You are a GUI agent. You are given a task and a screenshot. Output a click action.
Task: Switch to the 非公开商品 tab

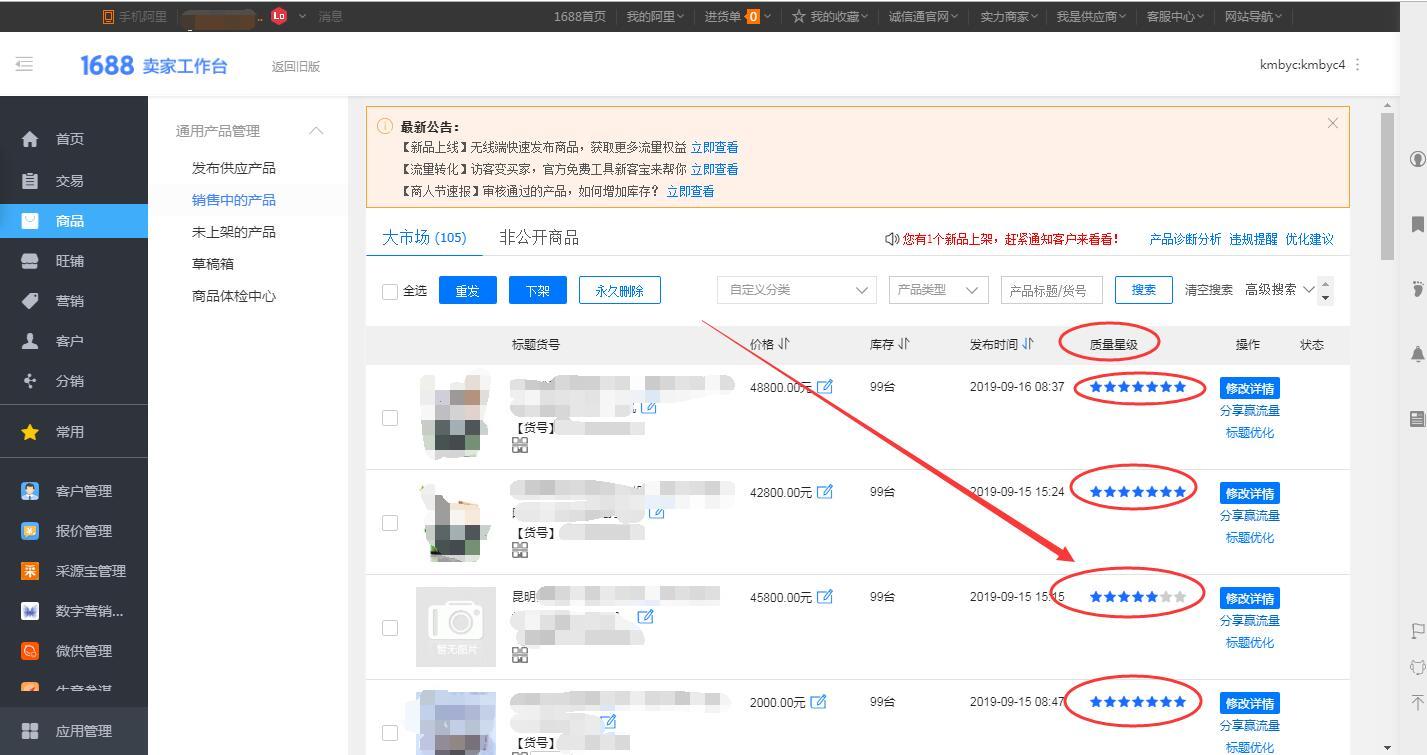pyautogui.click(x=539, y=237)
